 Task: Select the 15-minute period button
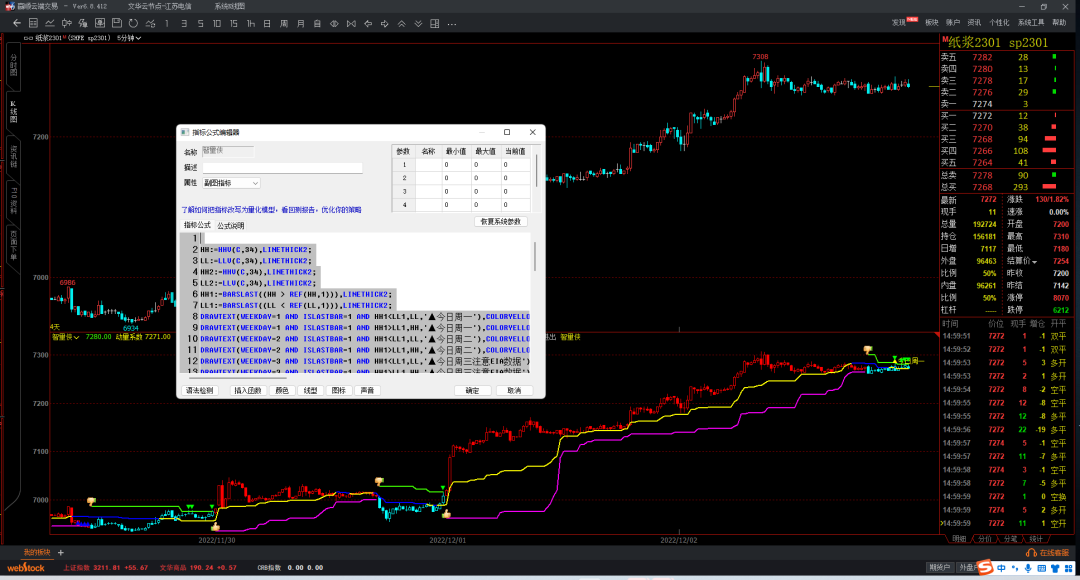click(233, 23)
